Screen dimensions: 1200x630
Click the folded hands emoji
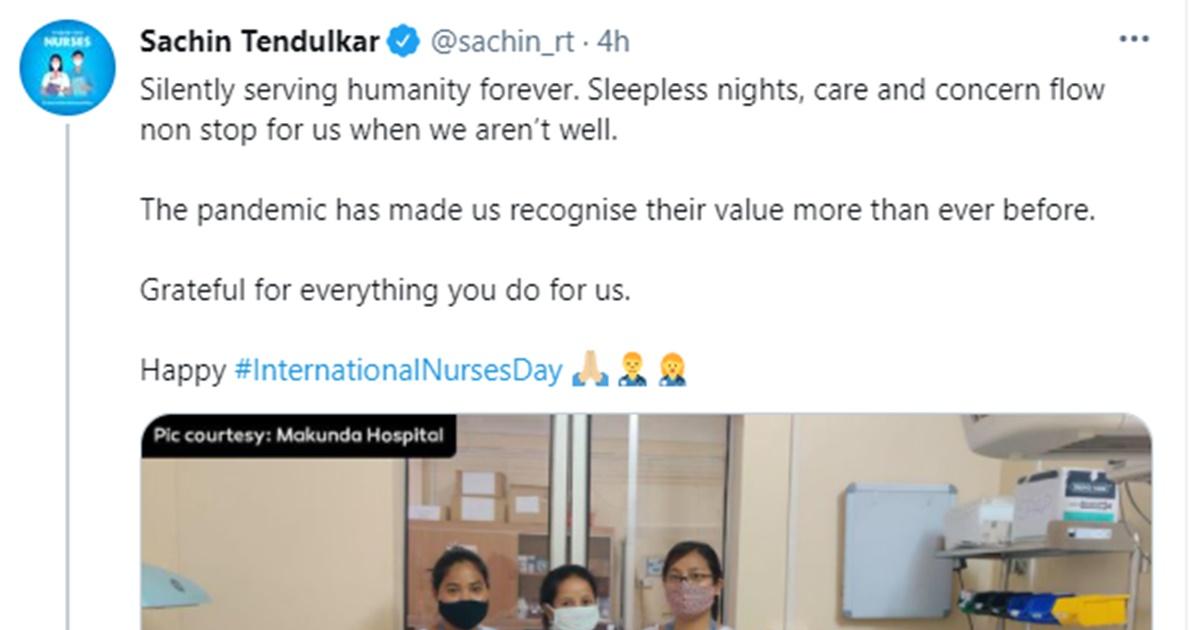(587, 372)
